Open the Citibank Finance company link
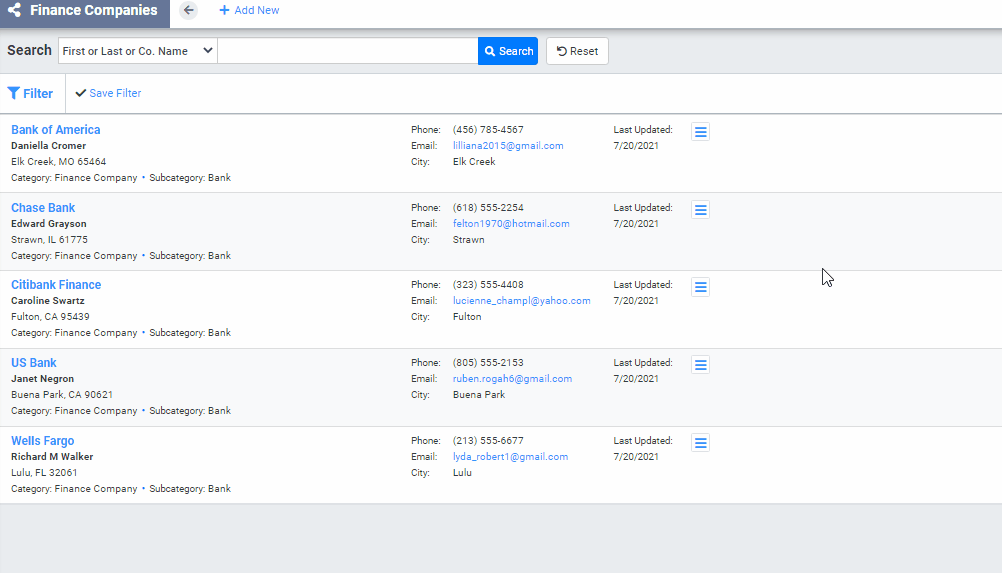The image size is (1002, 573). [x=56, y=285]
